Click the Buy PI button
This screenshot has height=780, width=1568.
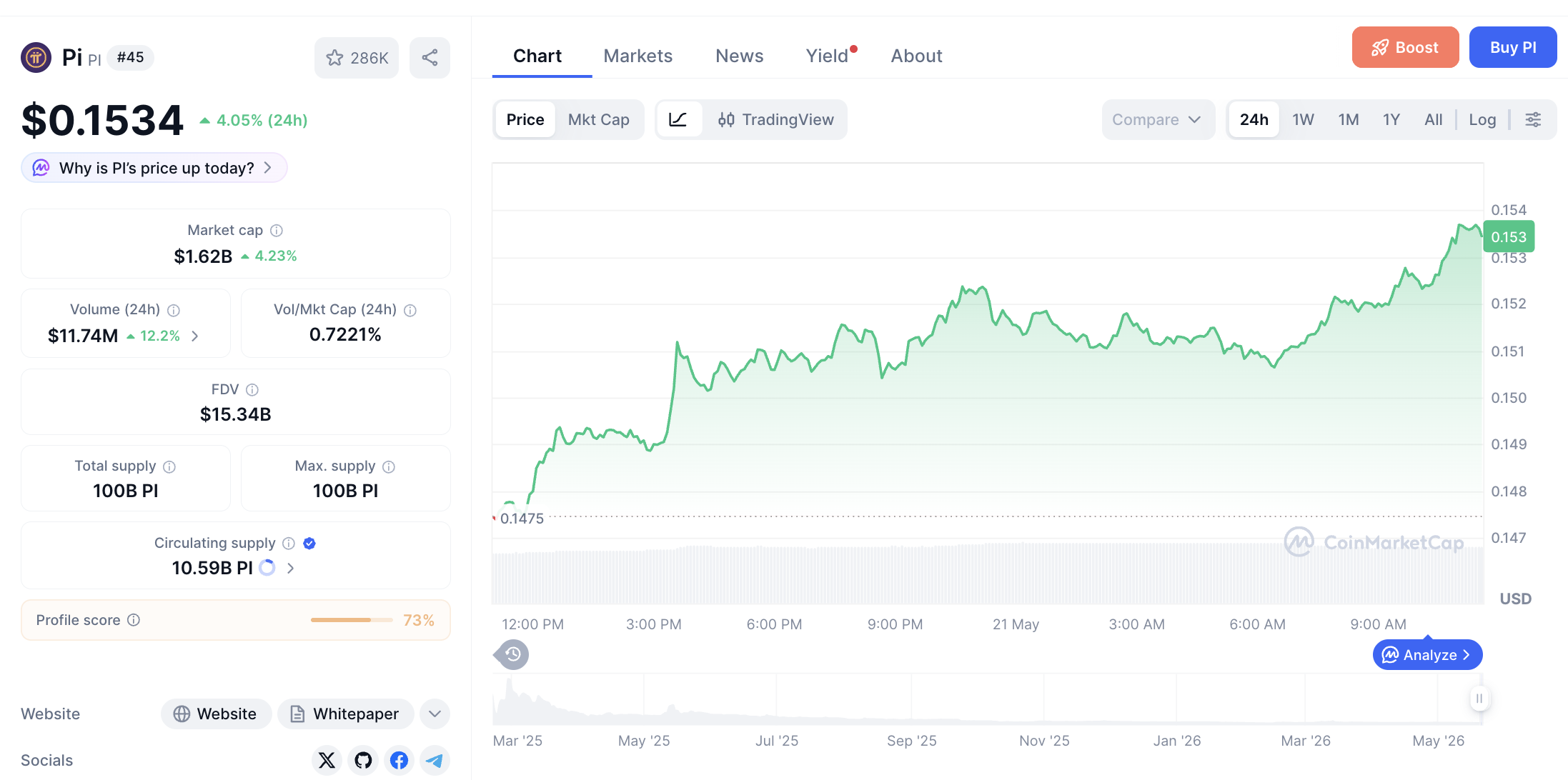(x=1513, y=47)
